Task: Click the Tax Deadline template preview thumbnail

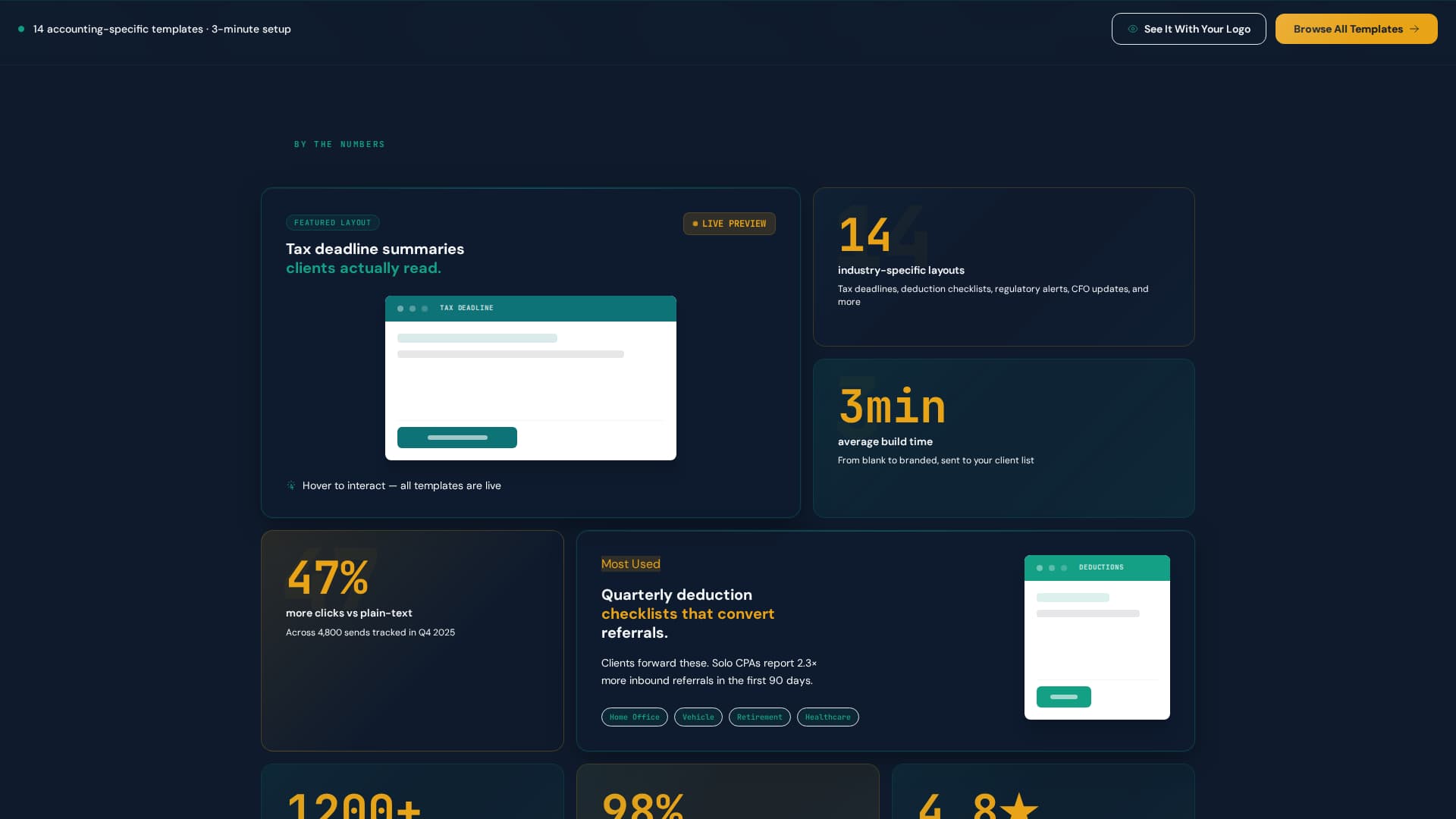Action: (x=531, y=378)
